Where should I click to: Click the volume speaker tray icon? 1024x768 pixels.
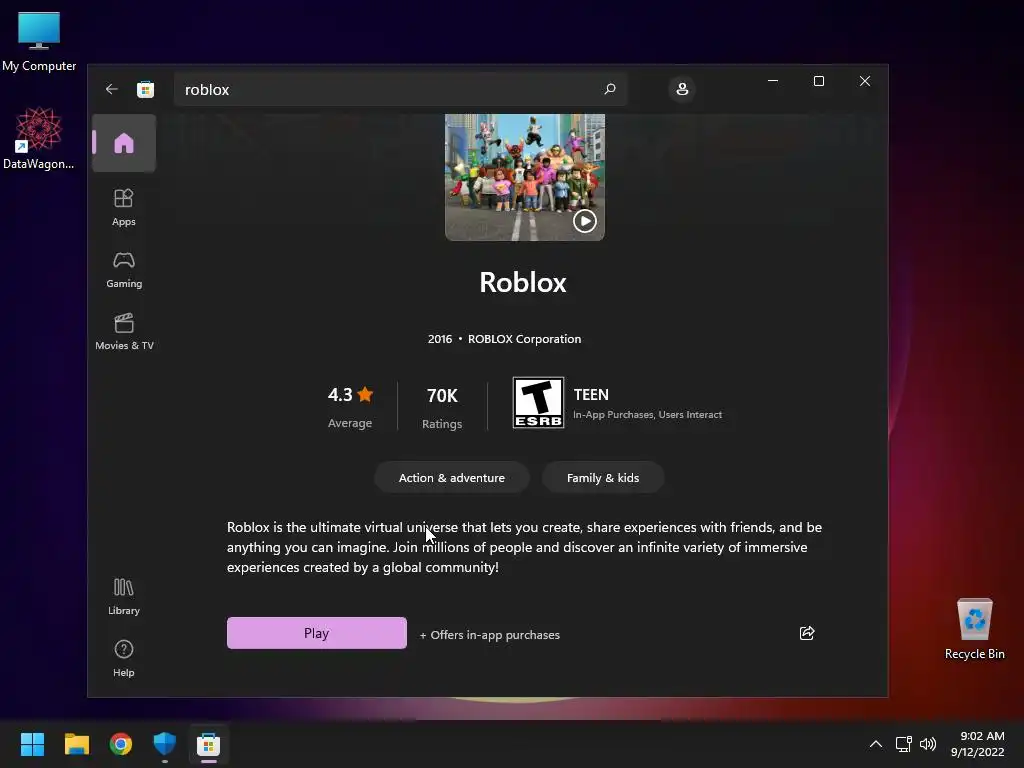point(927,744)
